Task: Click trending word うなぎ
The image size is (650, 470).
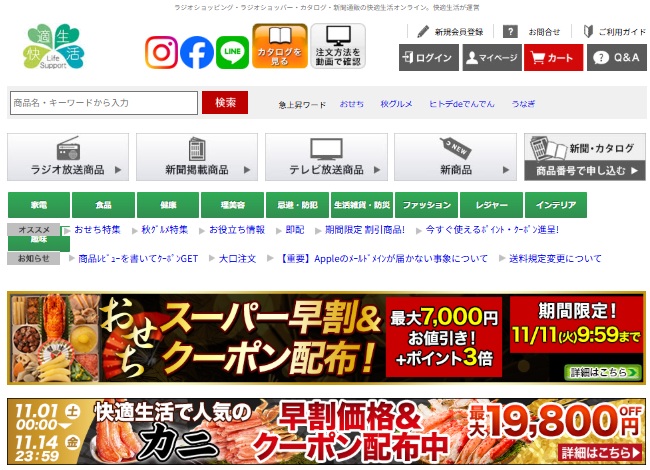Action: point(523,104)
